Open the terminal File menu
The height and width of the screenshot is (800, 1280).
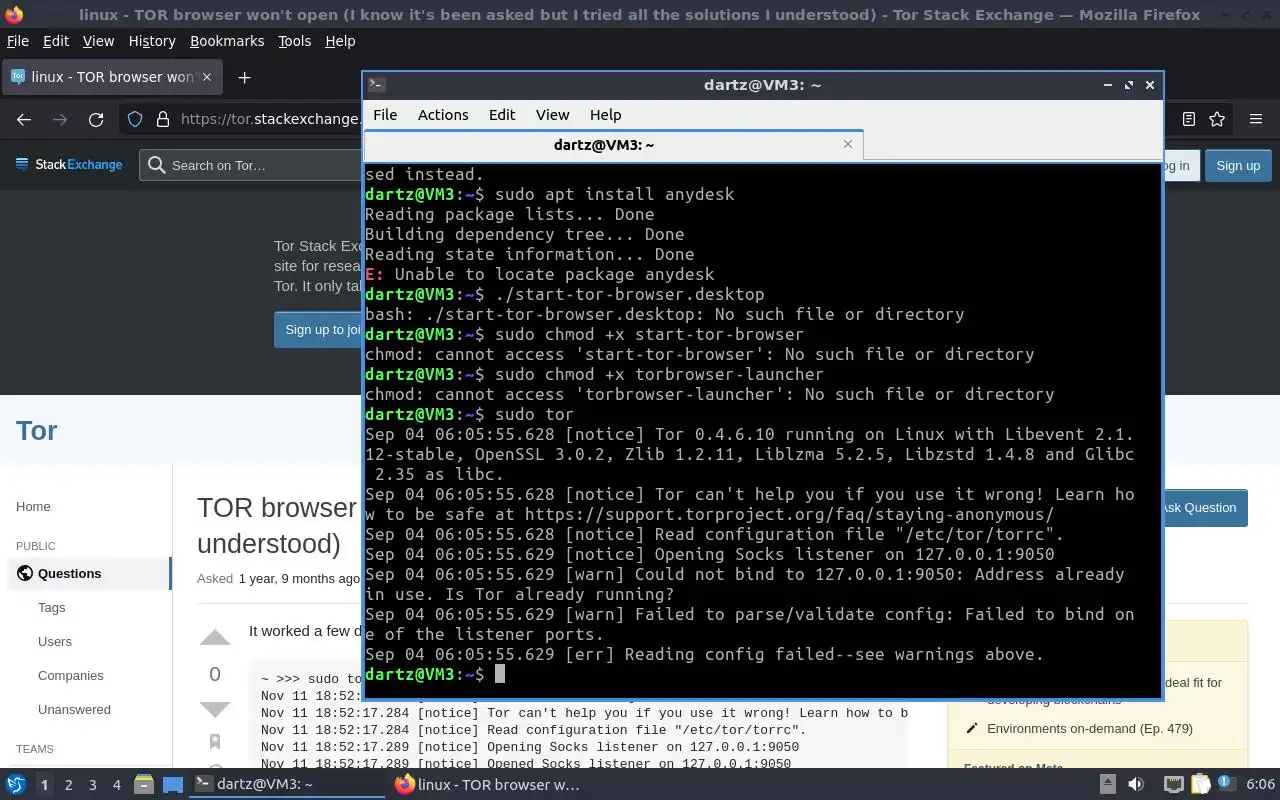click(x=385, y=115)
